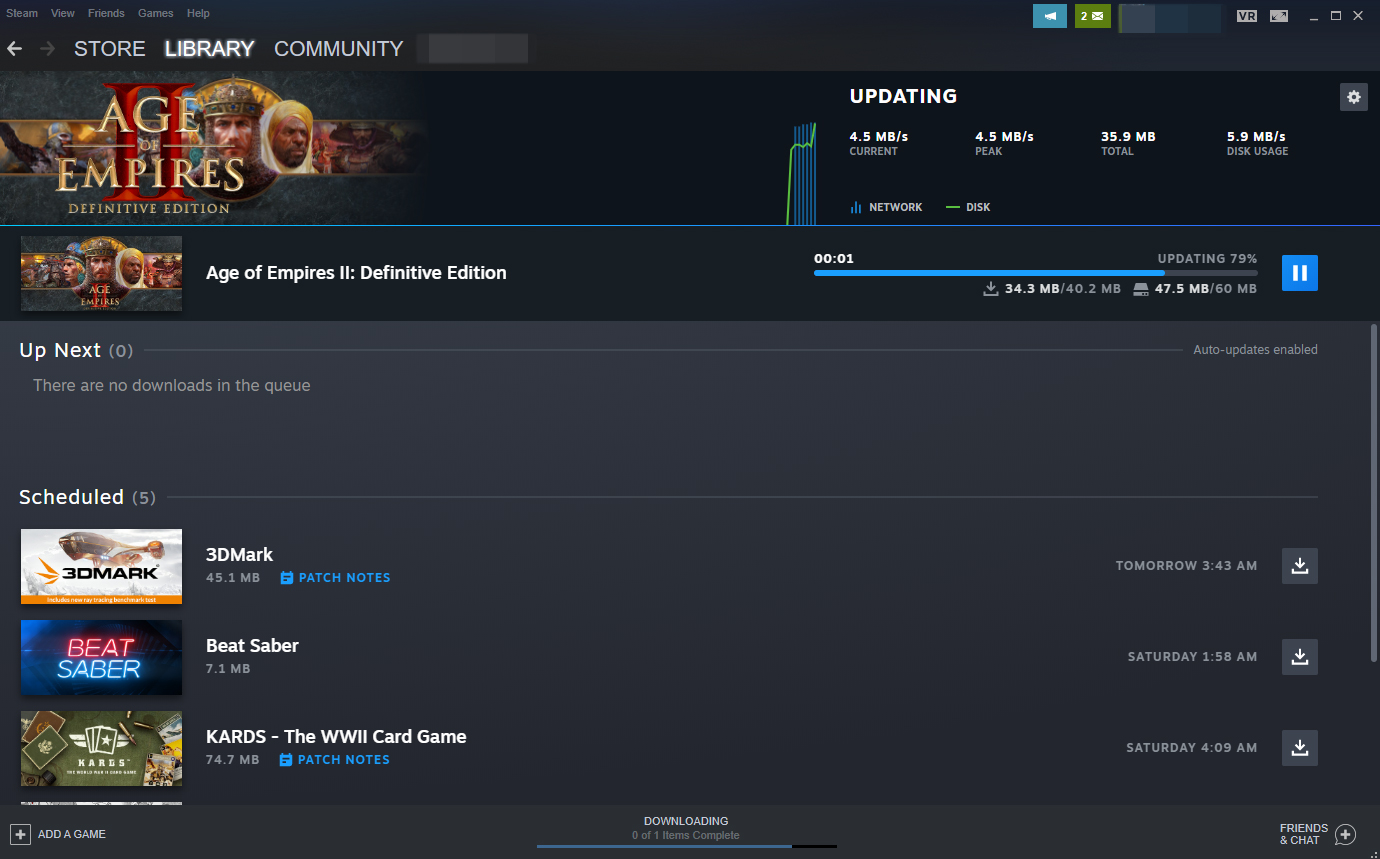Download 3DMark update now
Screen dimensions: 1380x859
point(1299,566)
